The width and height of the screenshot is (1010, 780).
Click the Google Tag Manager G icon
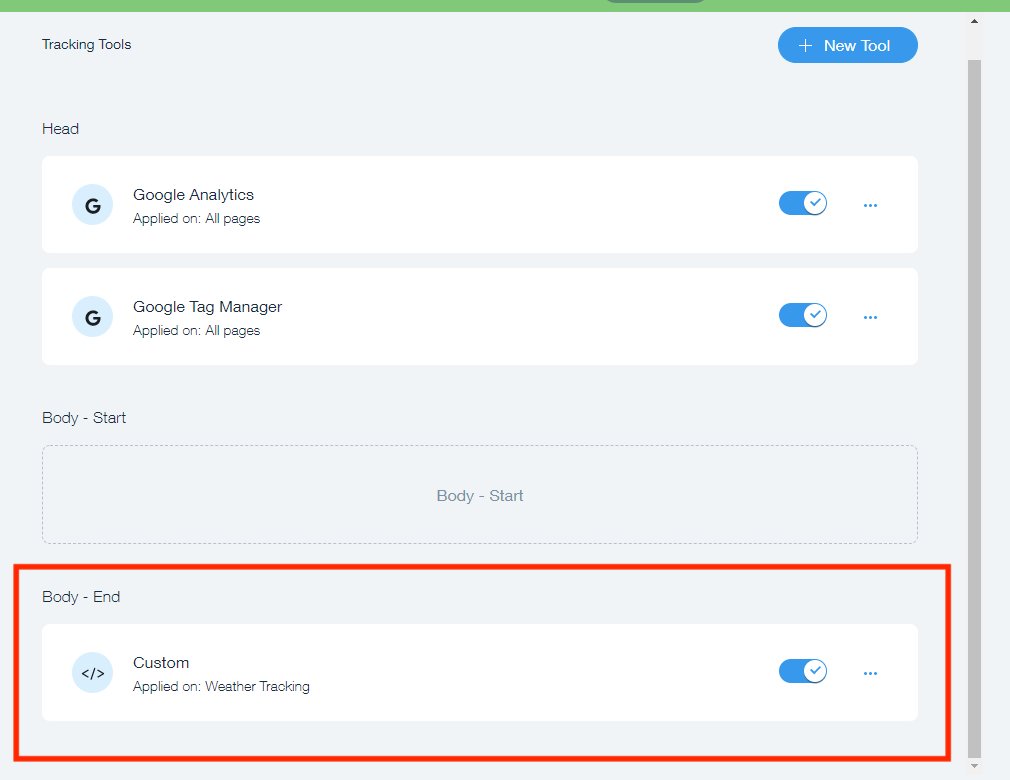point(92,317)
